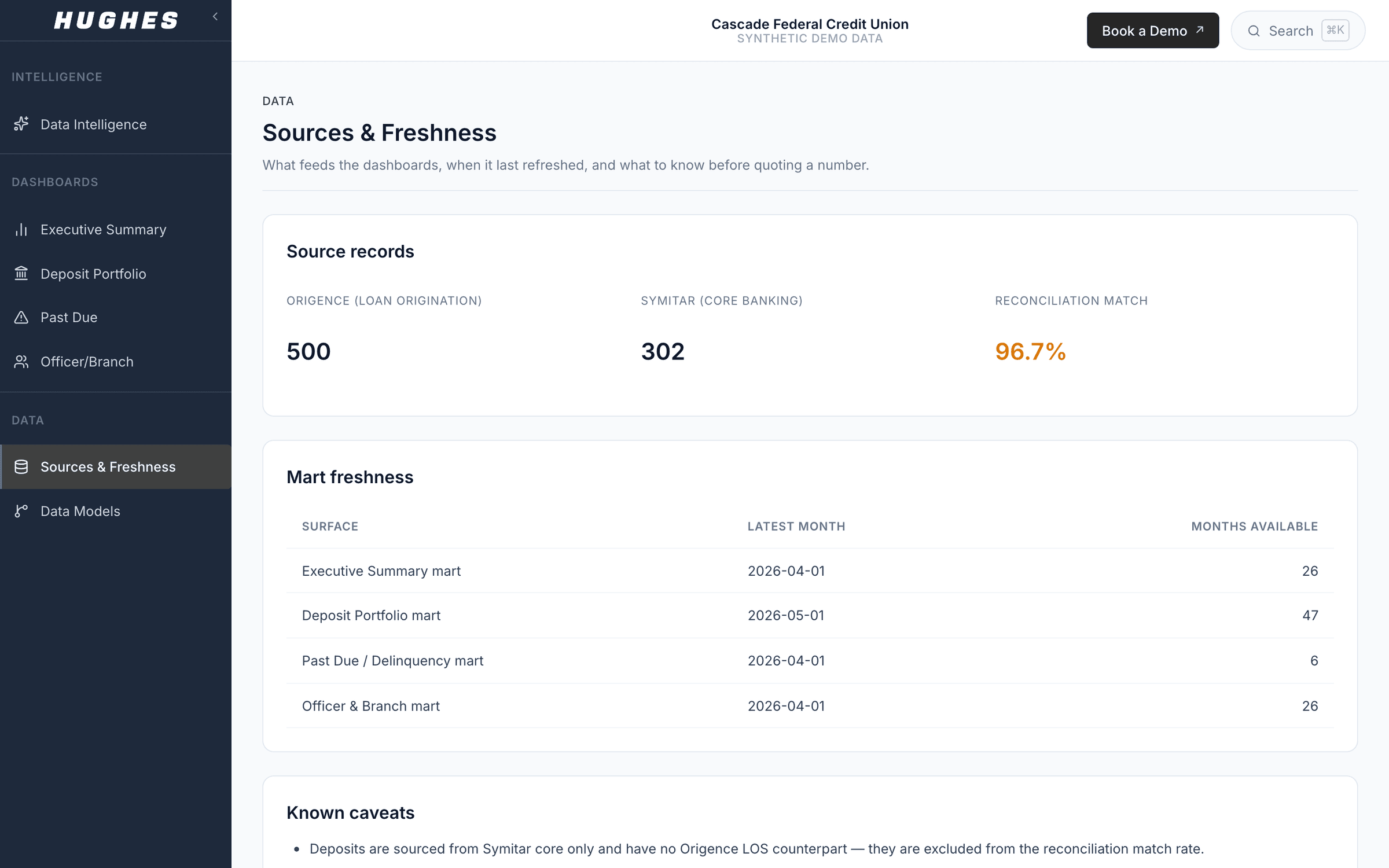
Task: Open Past Due dashboard
Action: (116, 318)
